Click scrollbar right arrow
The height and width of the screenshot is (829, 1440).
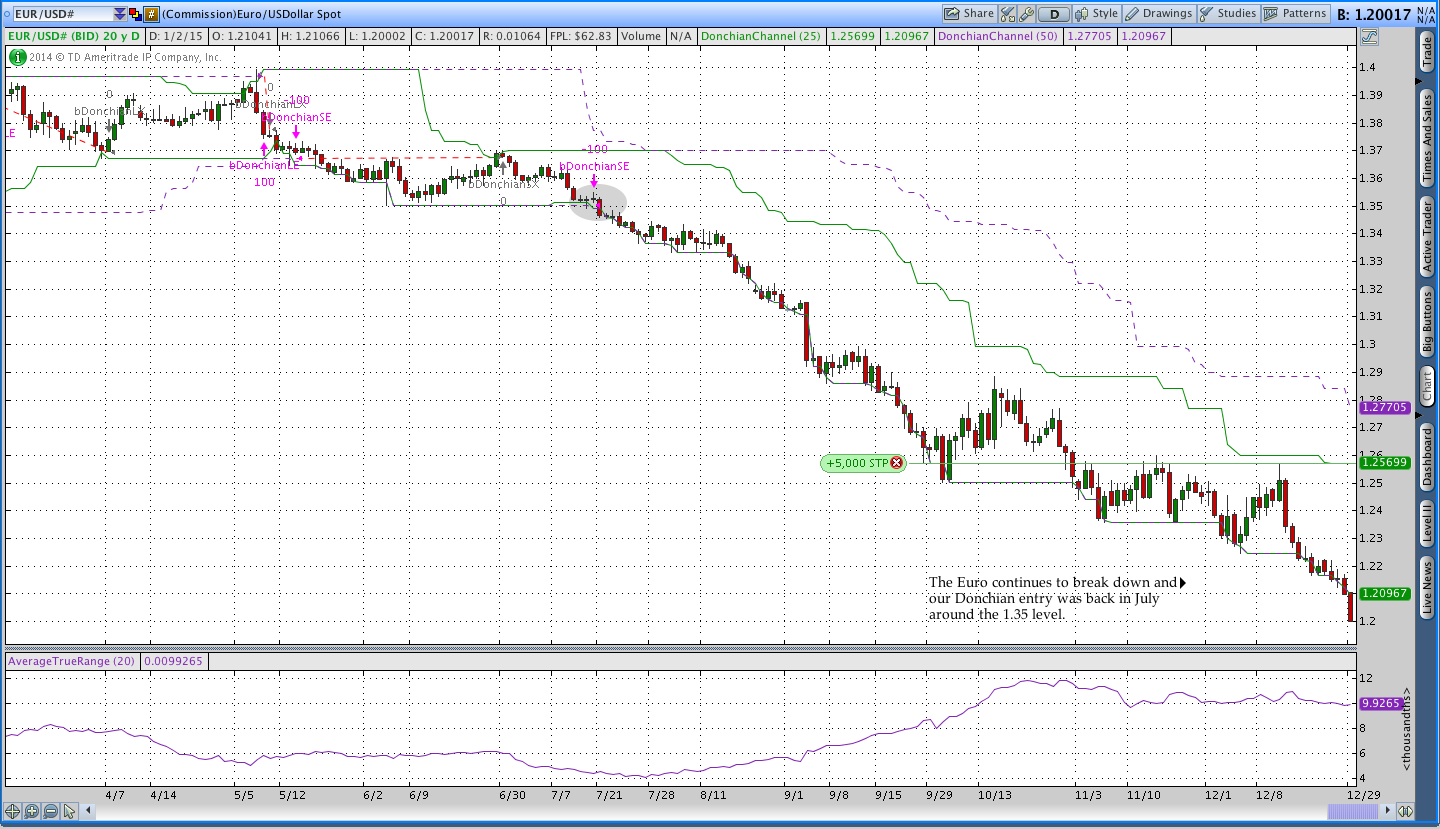pos(1387,811)
